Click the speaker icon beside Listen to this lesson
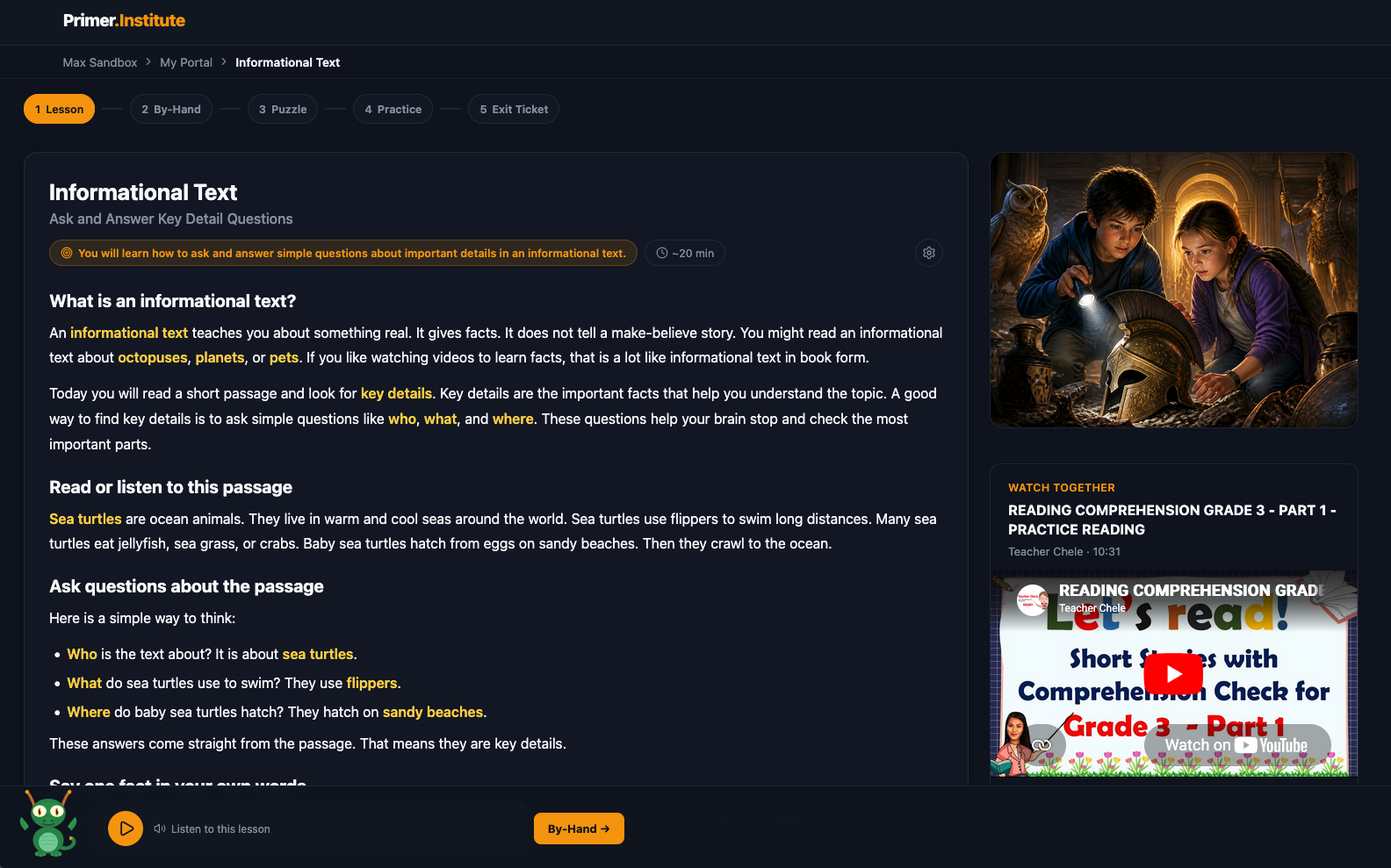Image resolution: width=1391 pixels, height=868 pixels. (x=160, y=829)
